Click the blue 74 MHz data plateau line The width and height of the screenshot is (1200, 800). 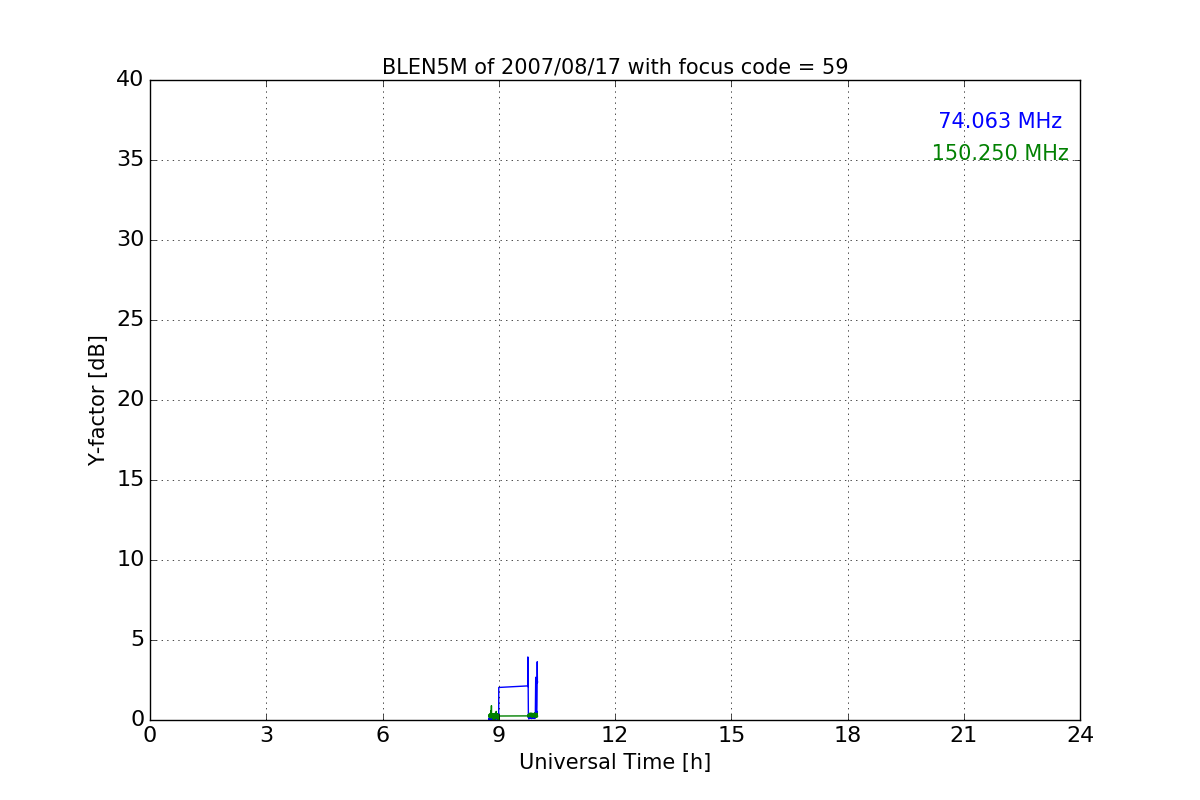click(x=513, y=686)
